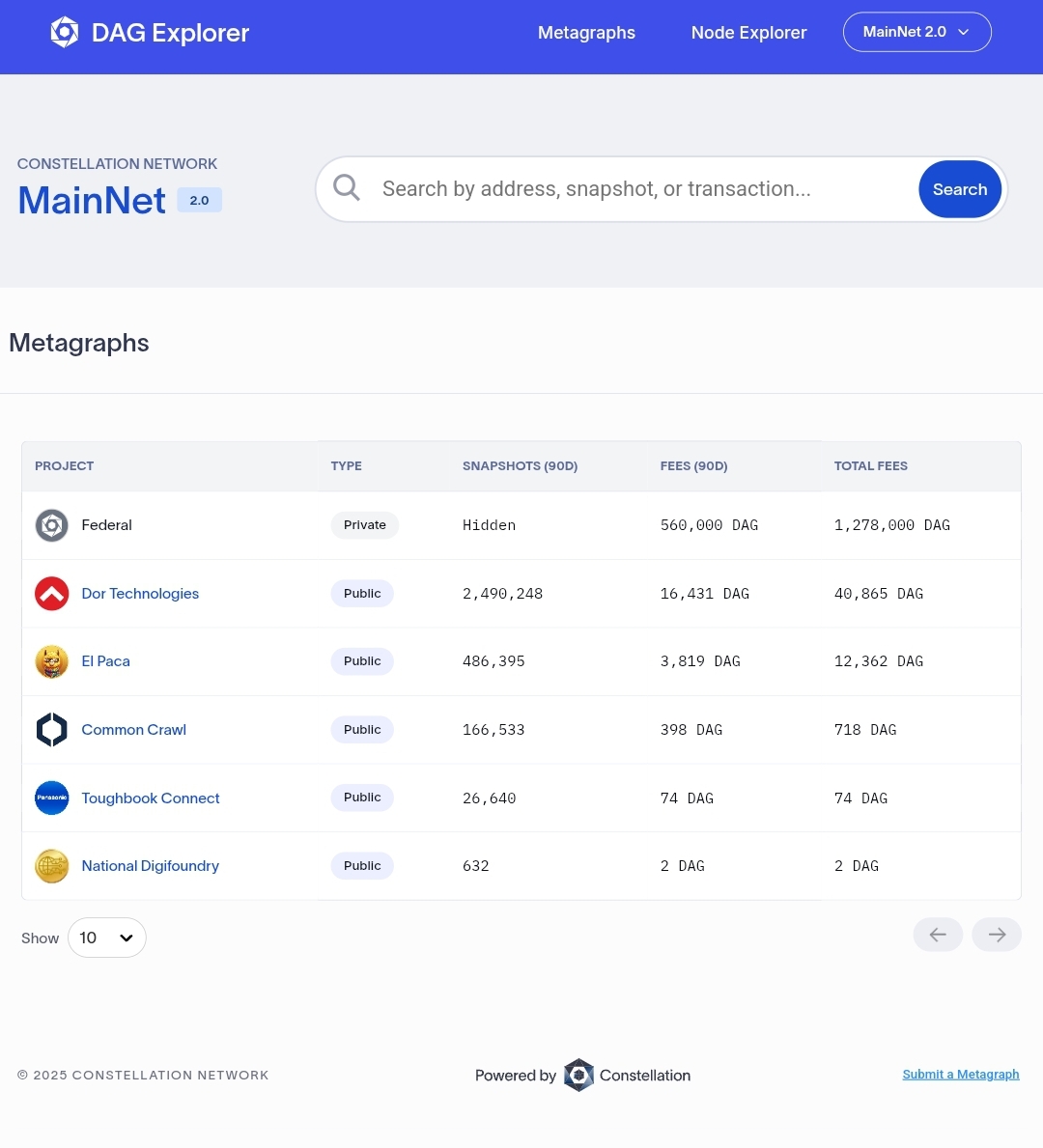
Task: Click the Common Crawl hexagon logo
Action: point(52,729)
